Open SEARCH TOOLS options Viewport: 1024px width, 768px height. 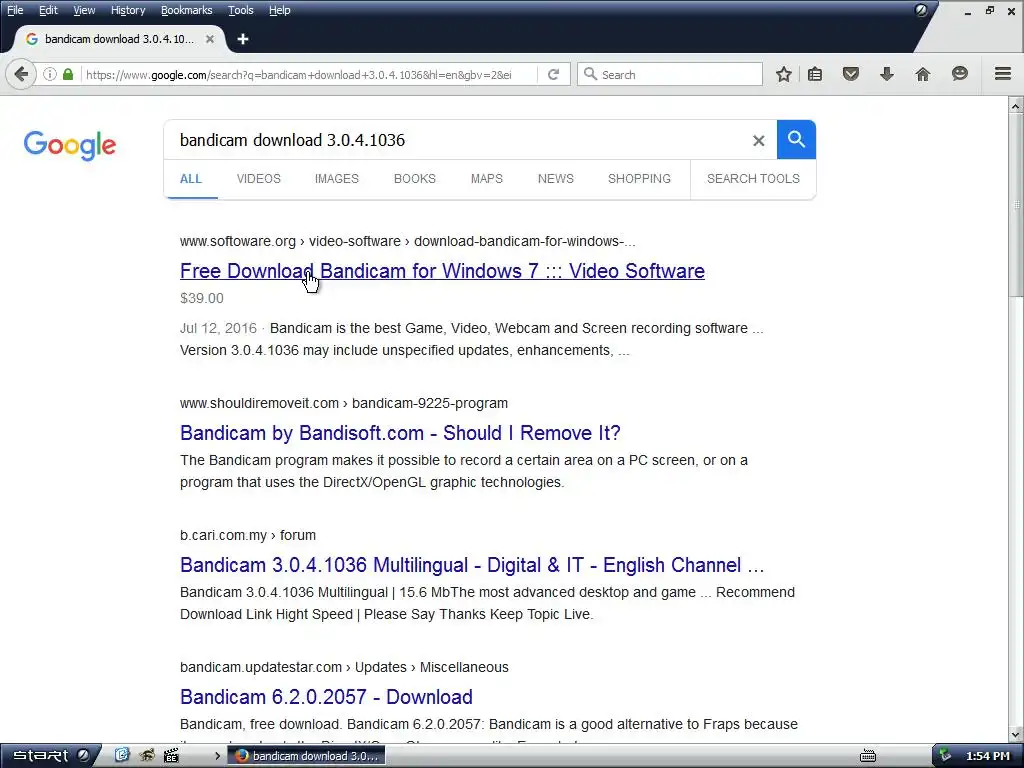point(753,179)
